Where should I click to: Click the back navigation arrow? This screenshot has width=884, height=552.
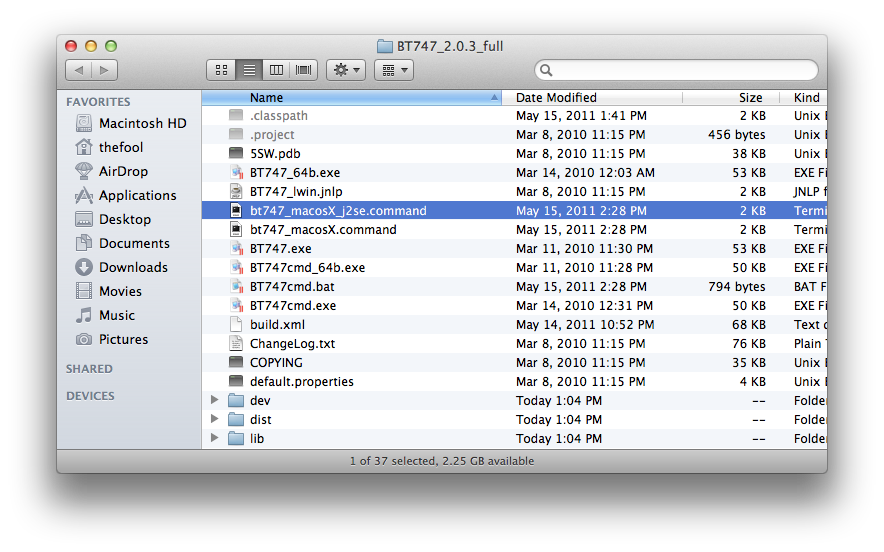(79, 70)
